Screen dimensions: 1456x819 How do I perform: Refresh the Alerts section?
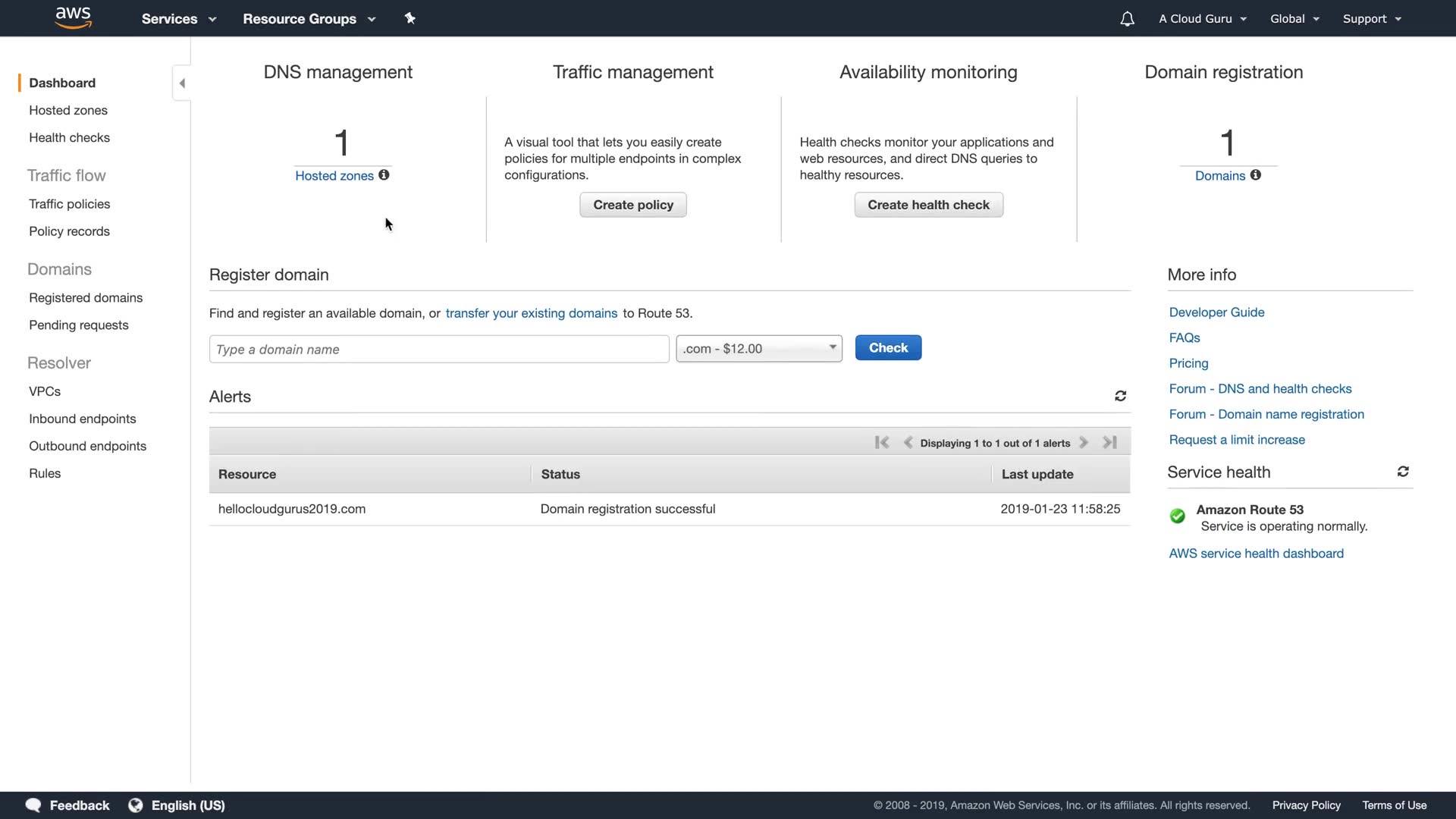point(1120,396)
